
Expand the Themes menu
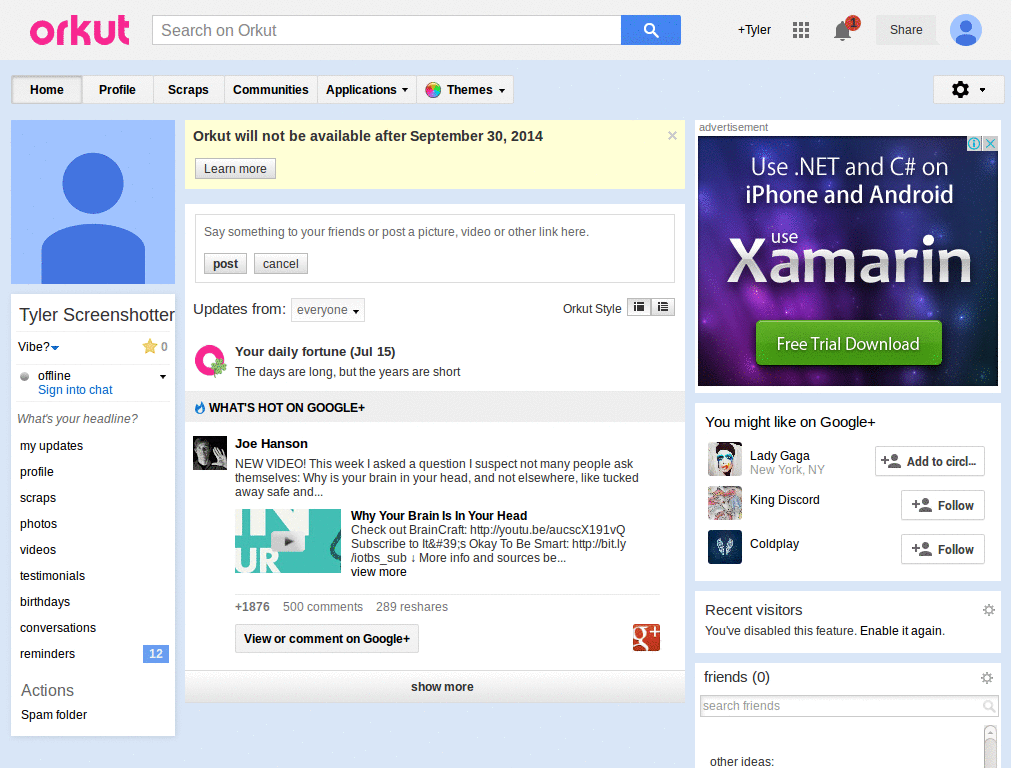pyautogui.click(x=465, y=90)
